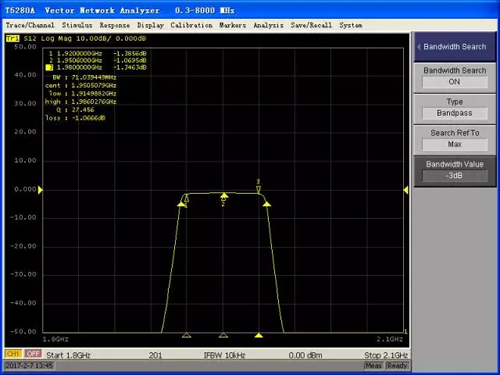500x375 pixels.
Task: Select the filled marker triangle on bottom axis
Action: click(259, 335)
